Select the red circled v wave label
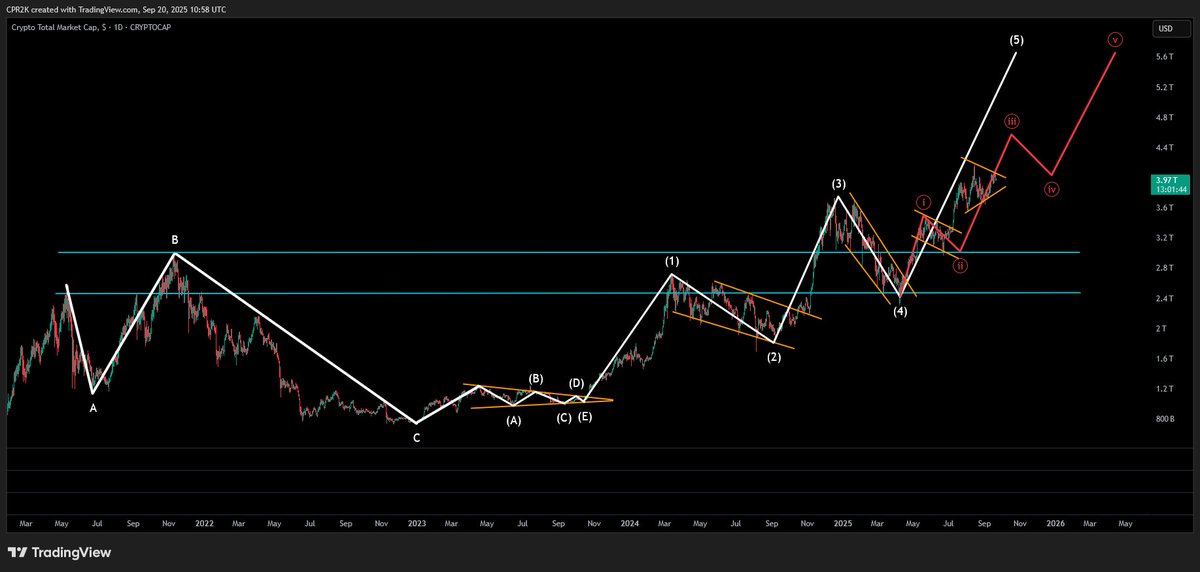 [x=1116, y=40]
